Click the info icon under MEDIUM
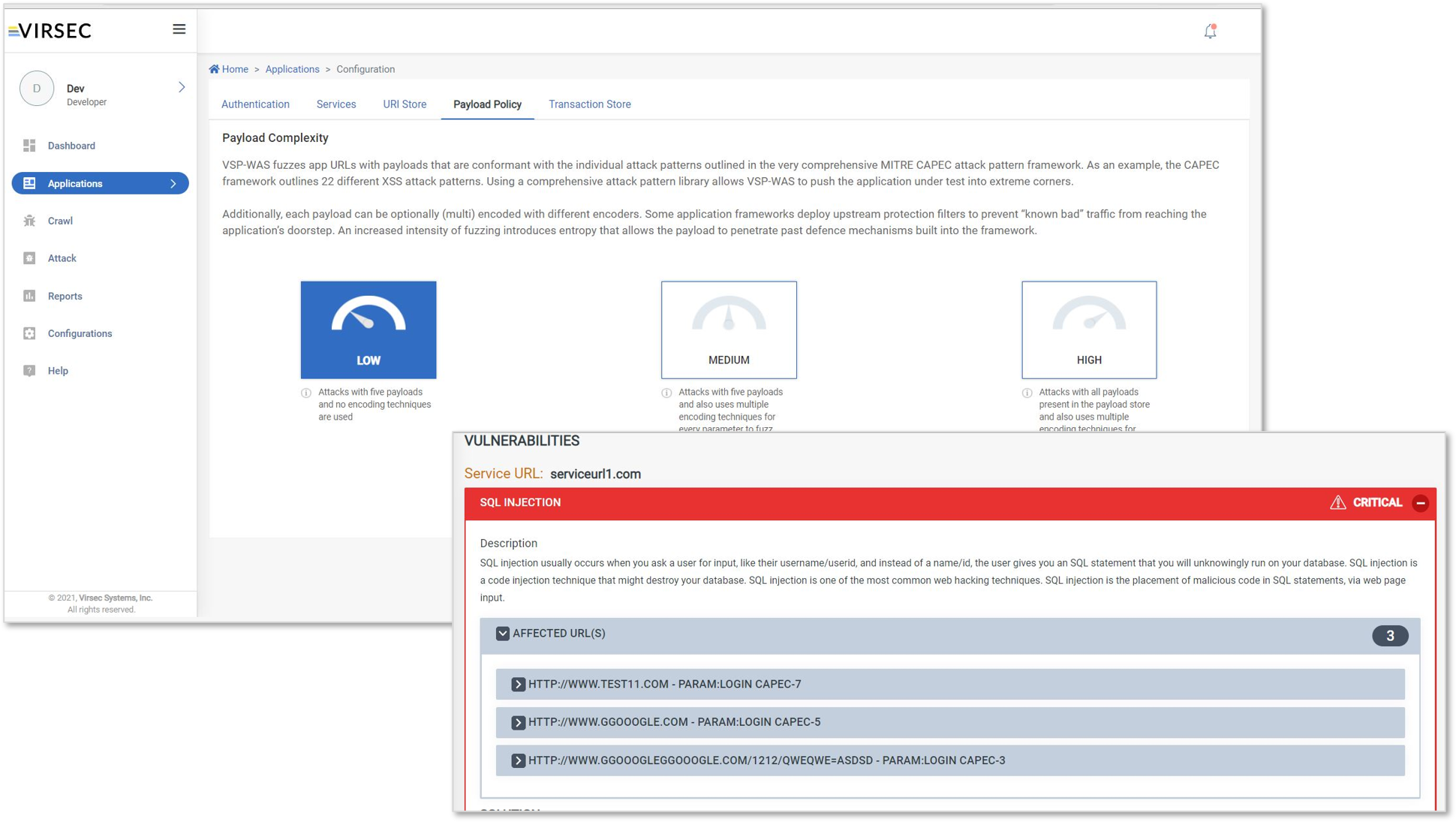1456x822 pixels. tap(666, 393)
